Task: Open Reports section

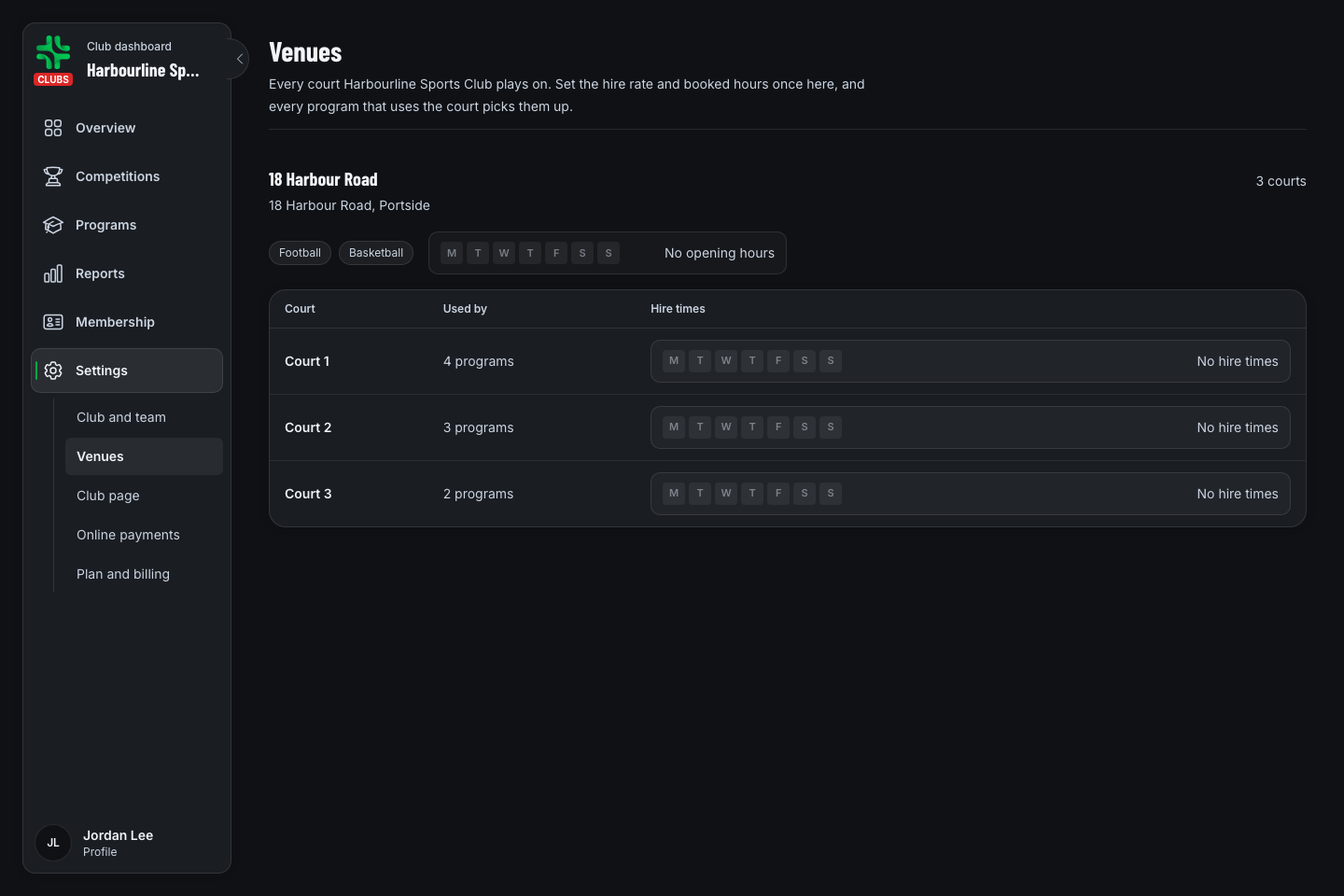Action: coord(127,273)
